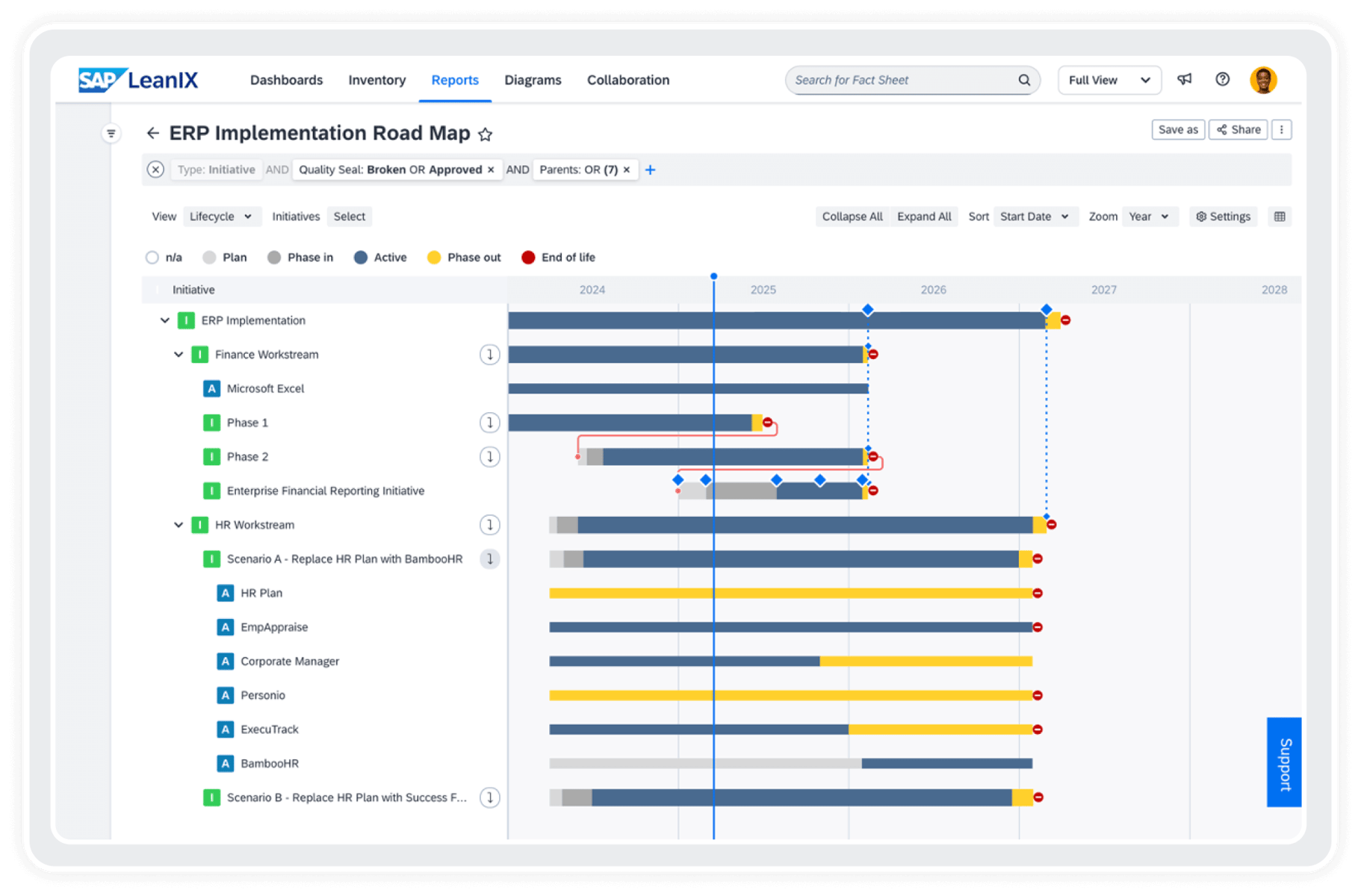Click the back arrow next to the report title
1361x896 pixels.
click(153, 133)
